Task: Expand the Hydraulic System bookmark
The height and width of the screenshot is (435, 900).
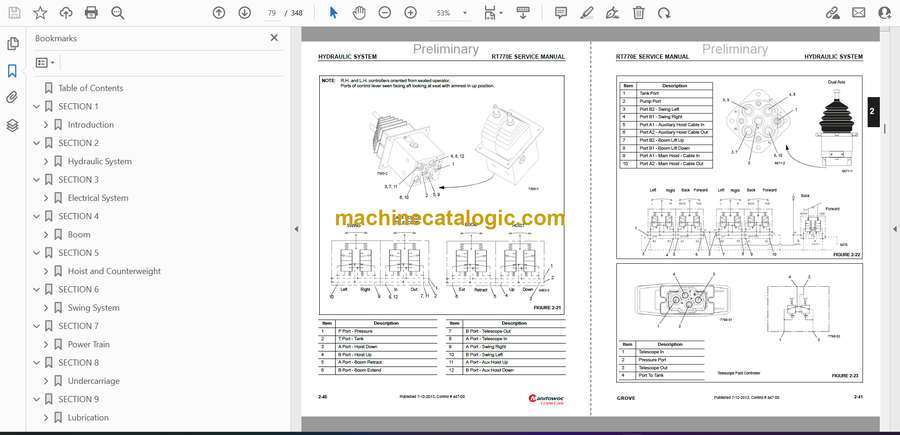Action: pos(46,161)
